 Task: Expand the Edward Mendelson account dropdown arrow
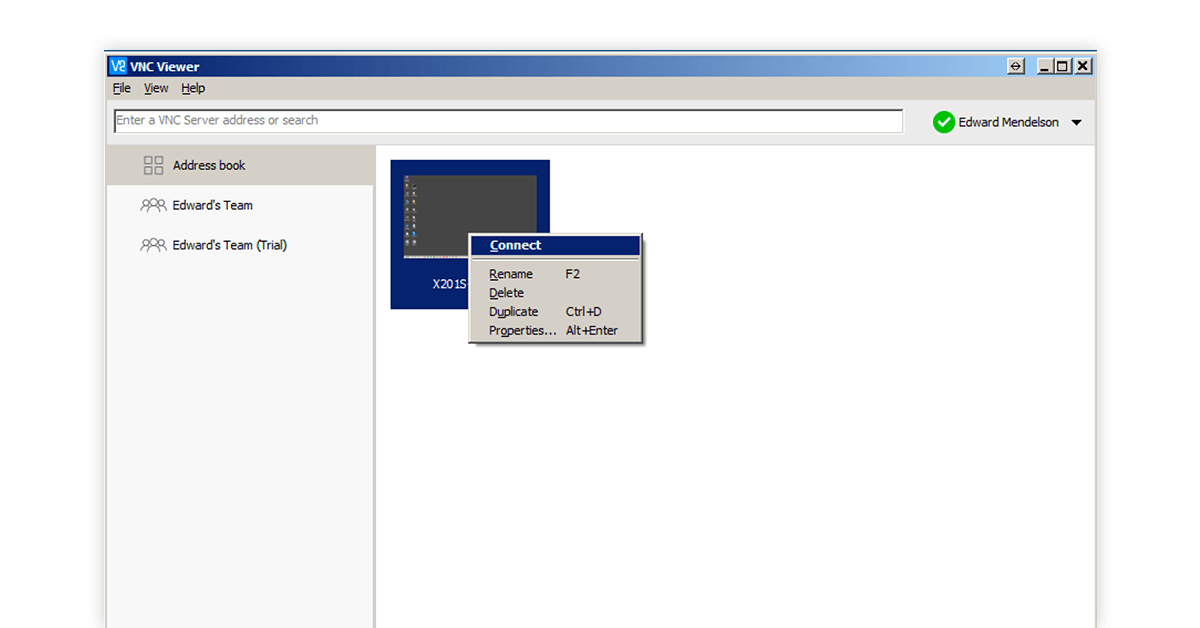(1076, 123)
